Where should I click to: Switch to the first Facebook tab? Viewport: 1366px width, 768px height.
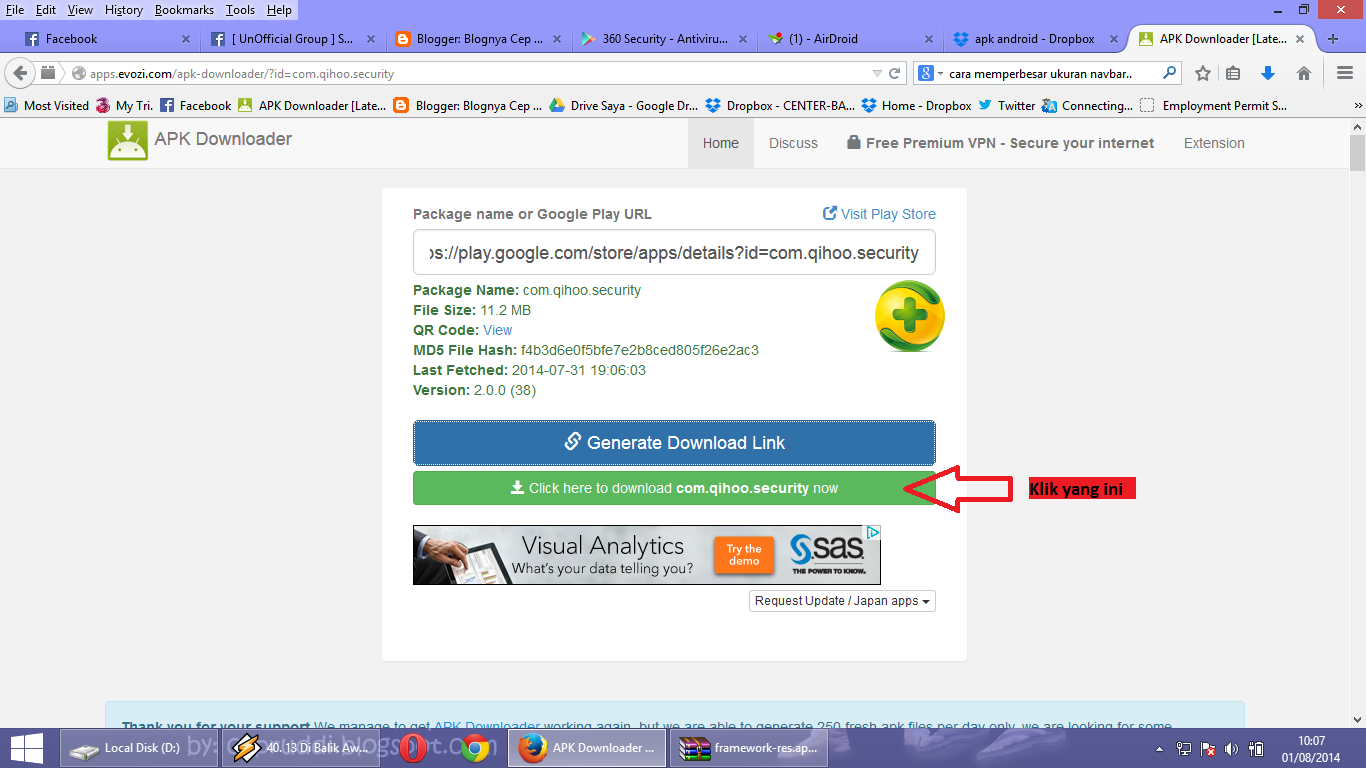coord(105,39)
